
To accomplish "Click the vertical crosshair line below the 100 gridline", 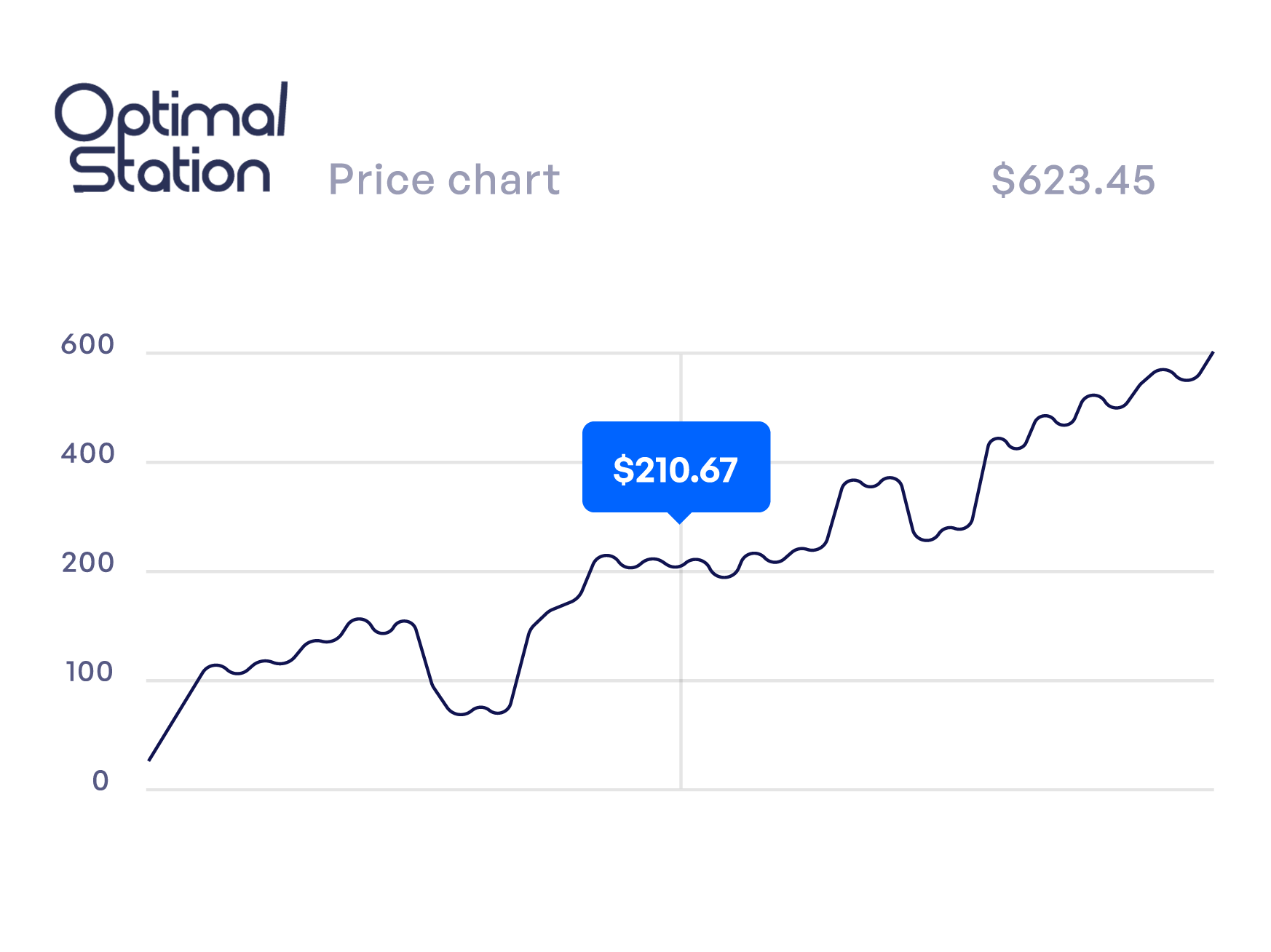I will tap(681, 735).
